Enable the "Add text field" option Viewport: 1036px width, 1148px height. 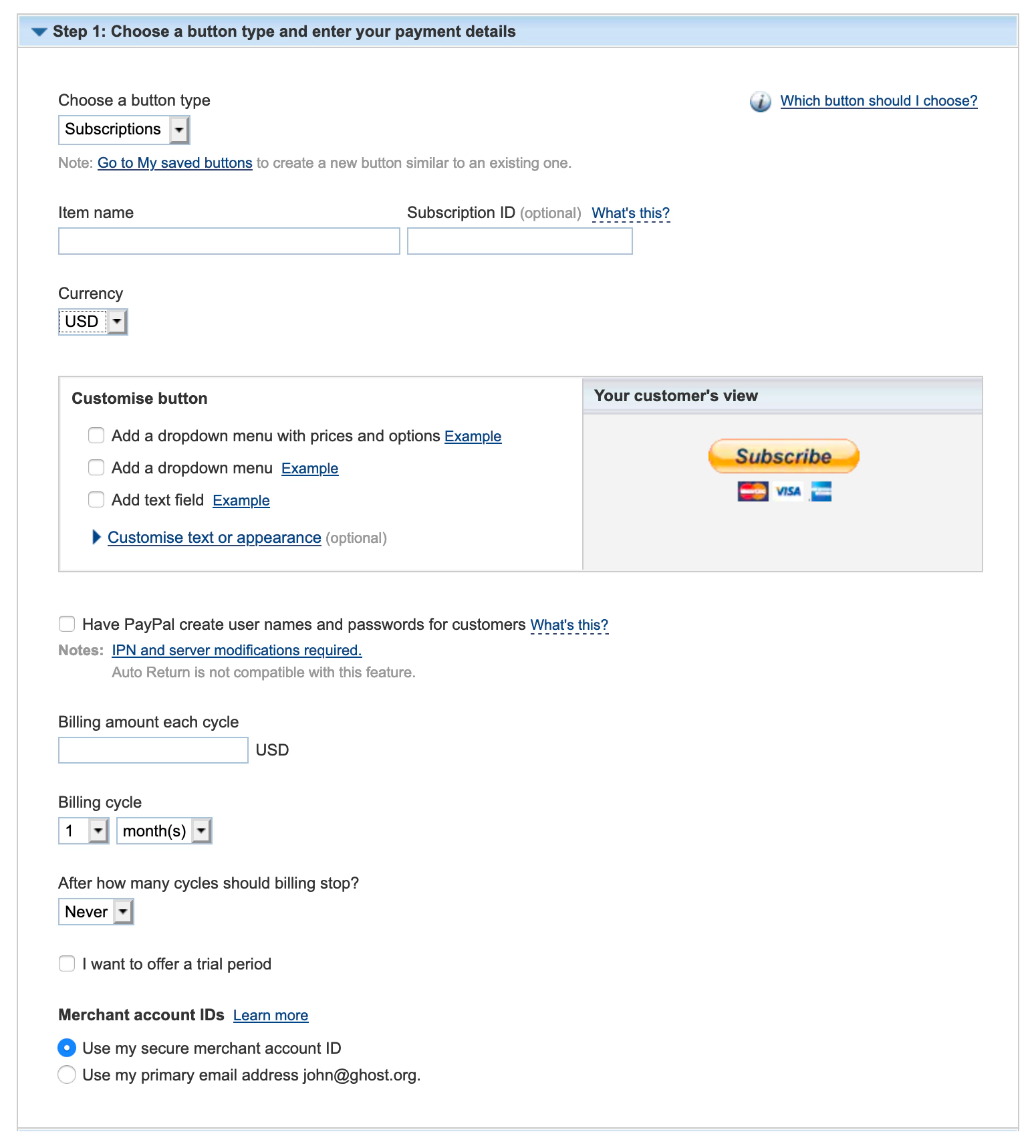coord(96,499)
